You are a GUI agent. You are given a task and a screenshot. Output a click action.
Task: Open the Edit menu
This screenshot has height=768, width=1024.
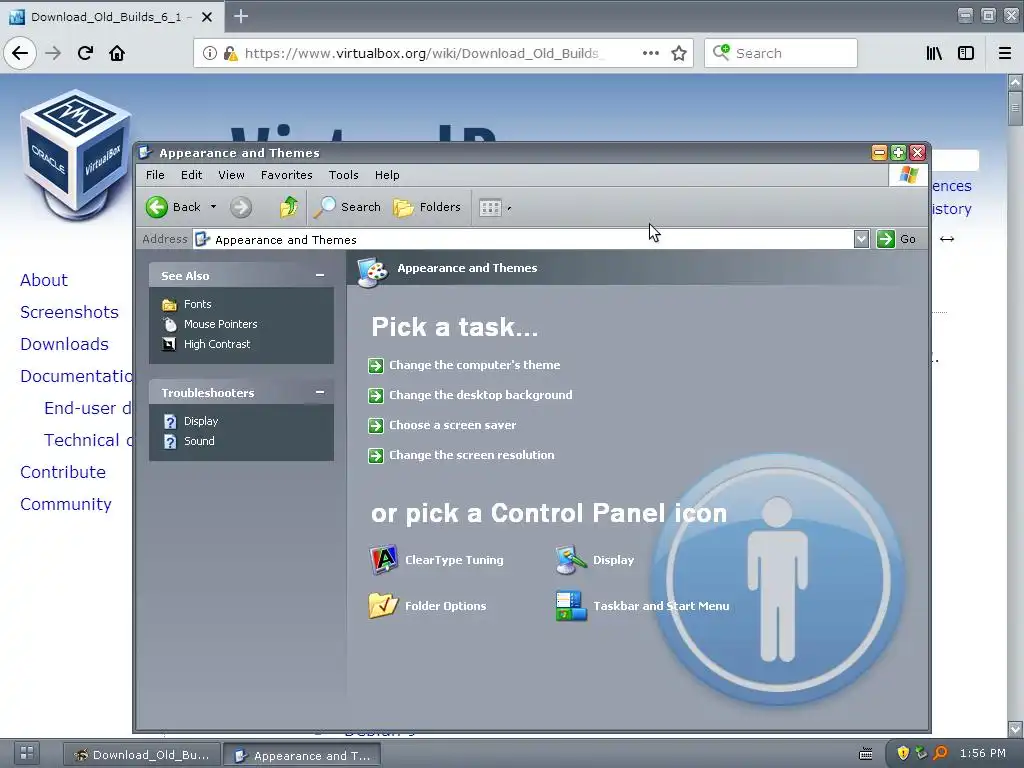[191, 175]
